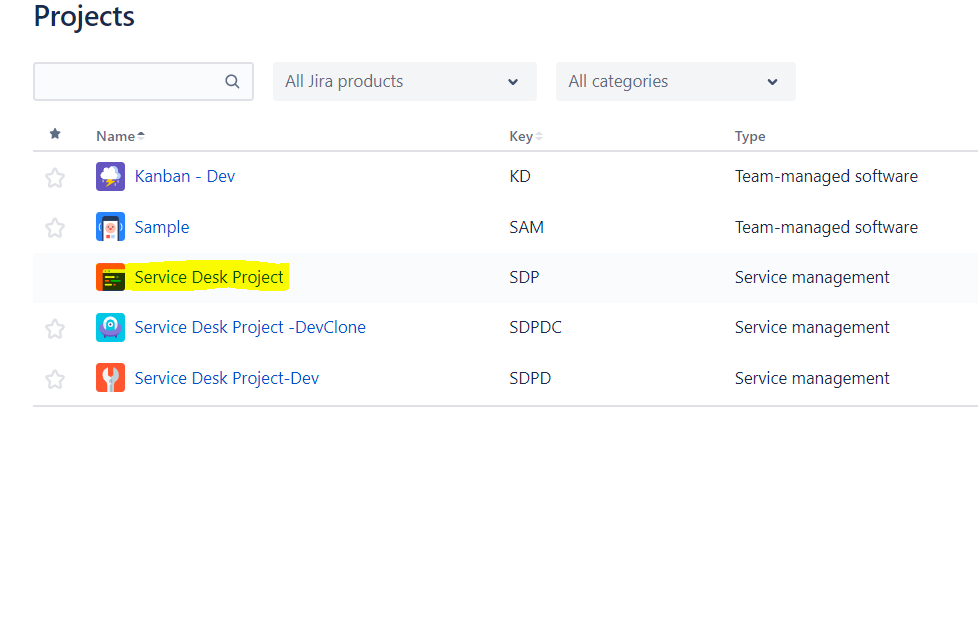Click Service management in SDPD row

811,378
